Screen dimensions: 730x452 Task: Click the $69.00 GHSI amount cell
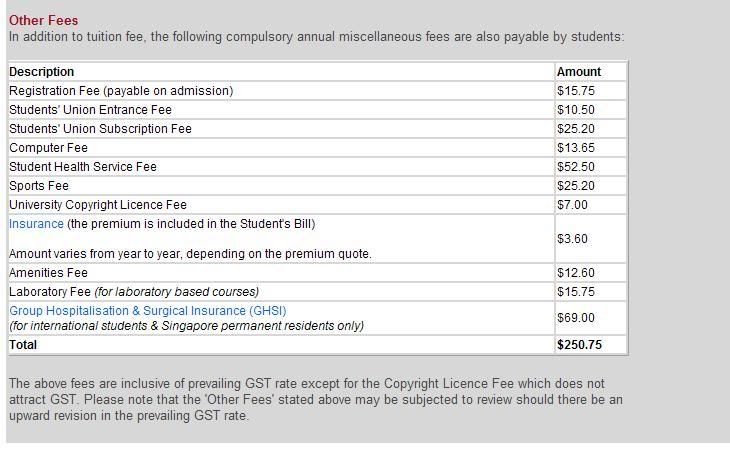click(x=576, y=318)
